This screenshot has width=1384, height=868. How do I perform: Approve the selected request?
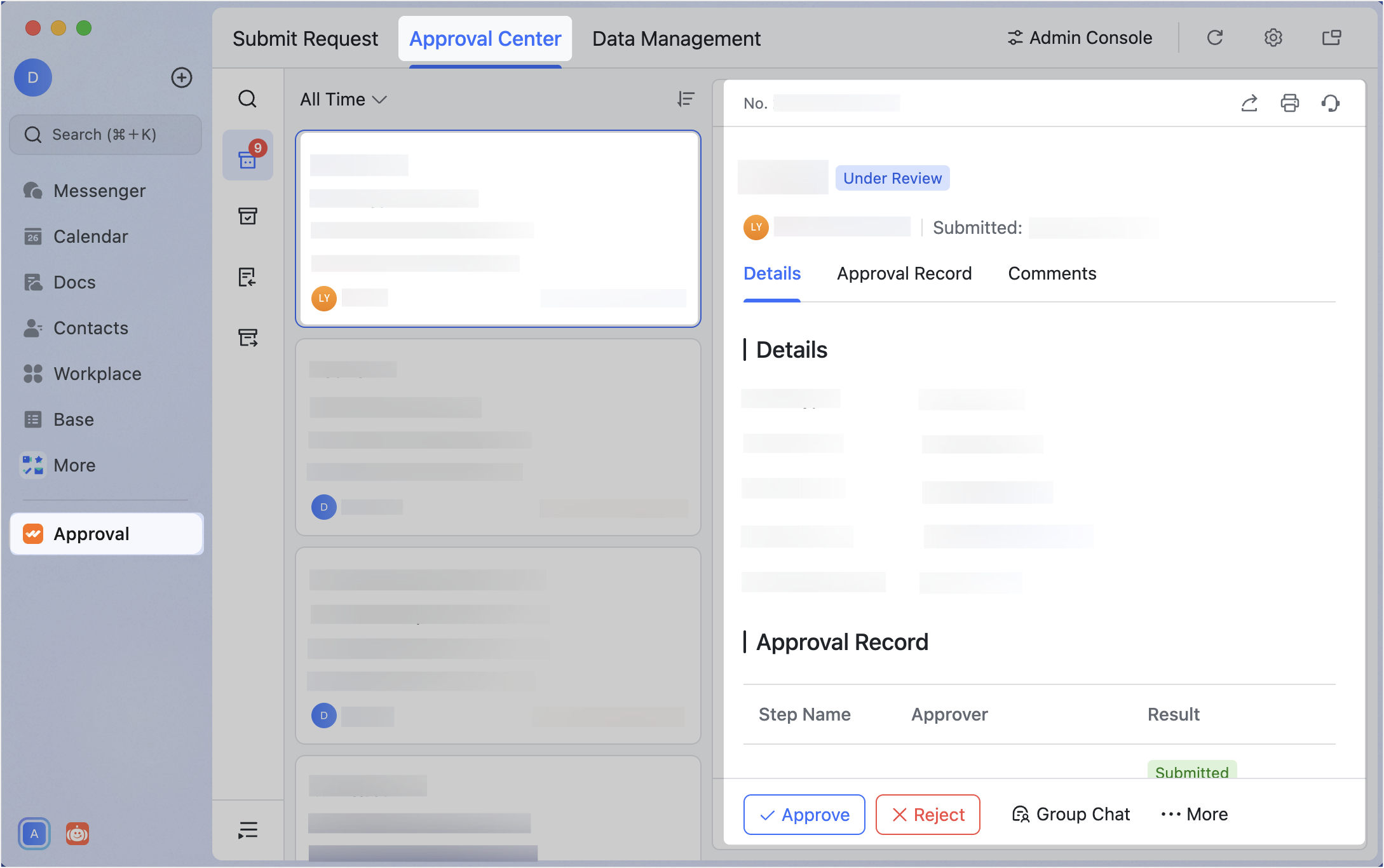[x=804, y=814]
